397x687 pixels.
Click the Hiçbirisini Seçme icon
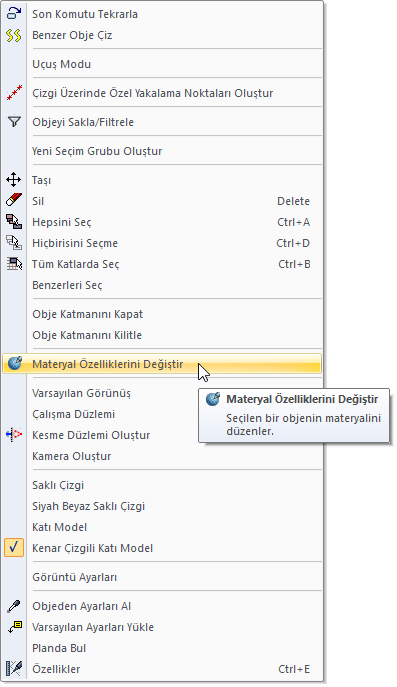14,243
